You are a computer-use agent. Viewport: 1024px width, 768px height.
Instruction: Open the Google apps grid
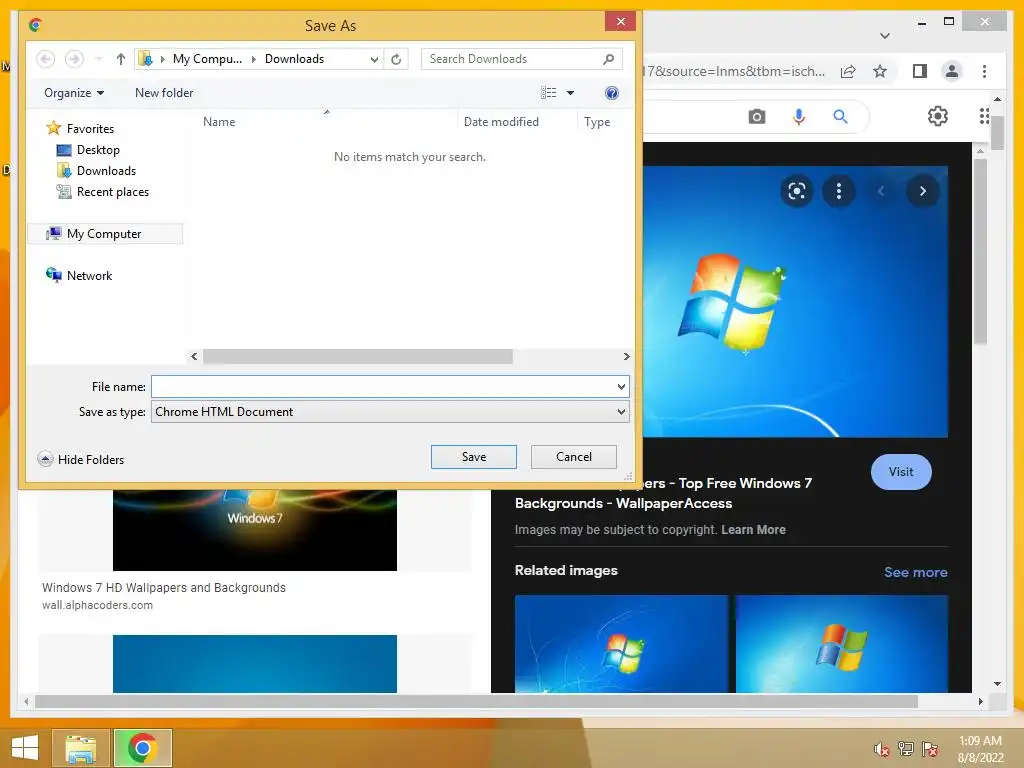[x=984, y=116]
